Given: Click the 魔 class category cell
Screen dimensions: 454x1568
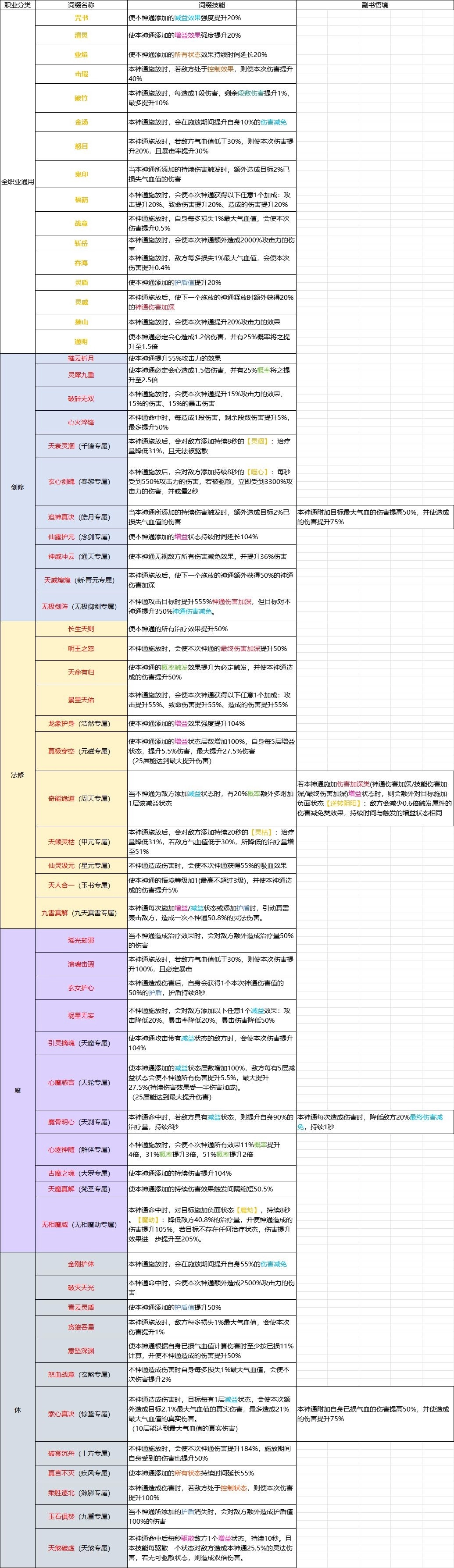Looking at the screenshot, I should coord(18,1090).
